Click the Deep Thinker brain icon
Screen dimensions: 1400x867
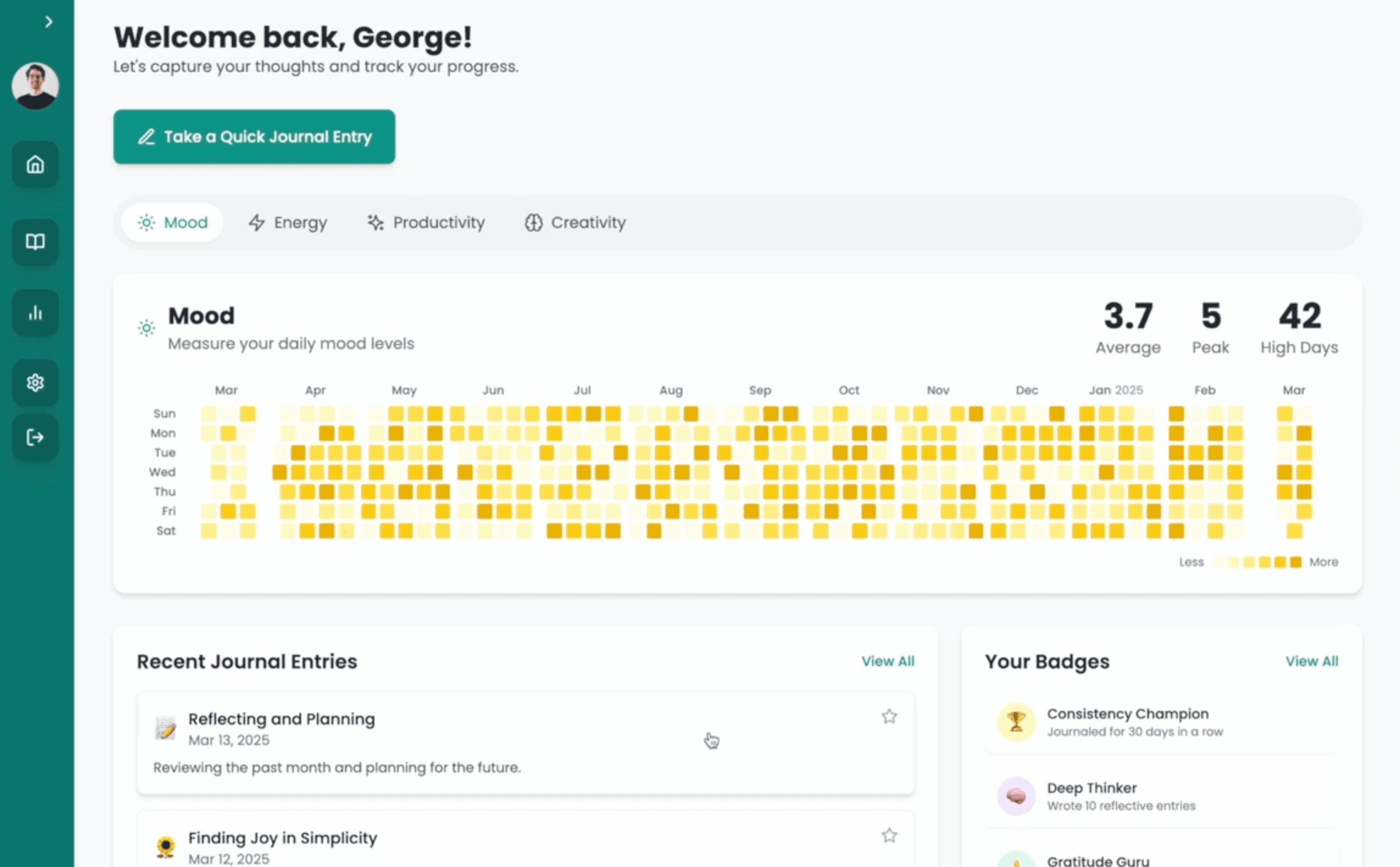click(x=1016, y=796)
